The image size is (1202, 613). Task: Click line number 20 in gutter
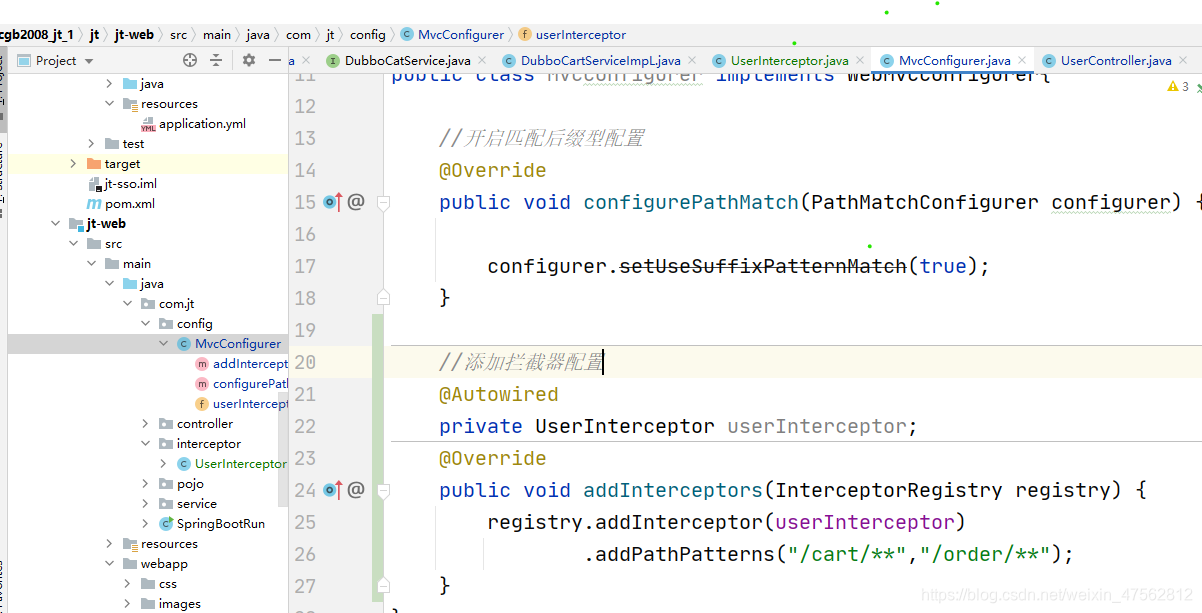pos(304,362)
